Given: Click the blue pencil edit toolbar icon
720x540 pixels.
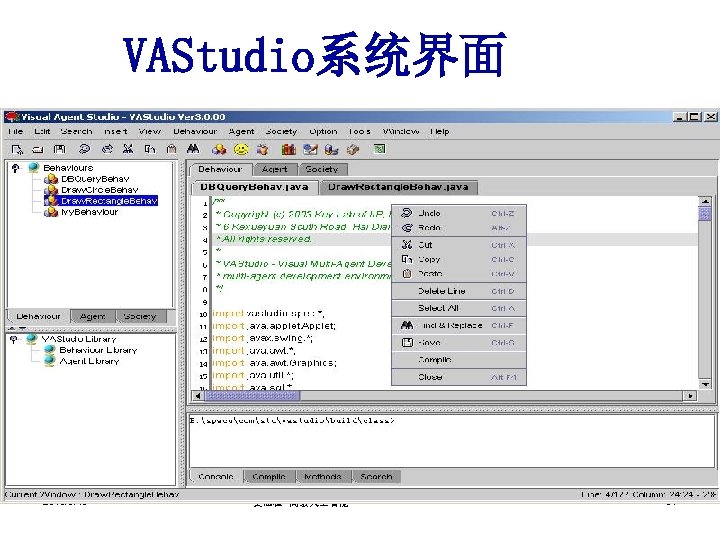Looking at the screenshot, I should coord(310,149).
